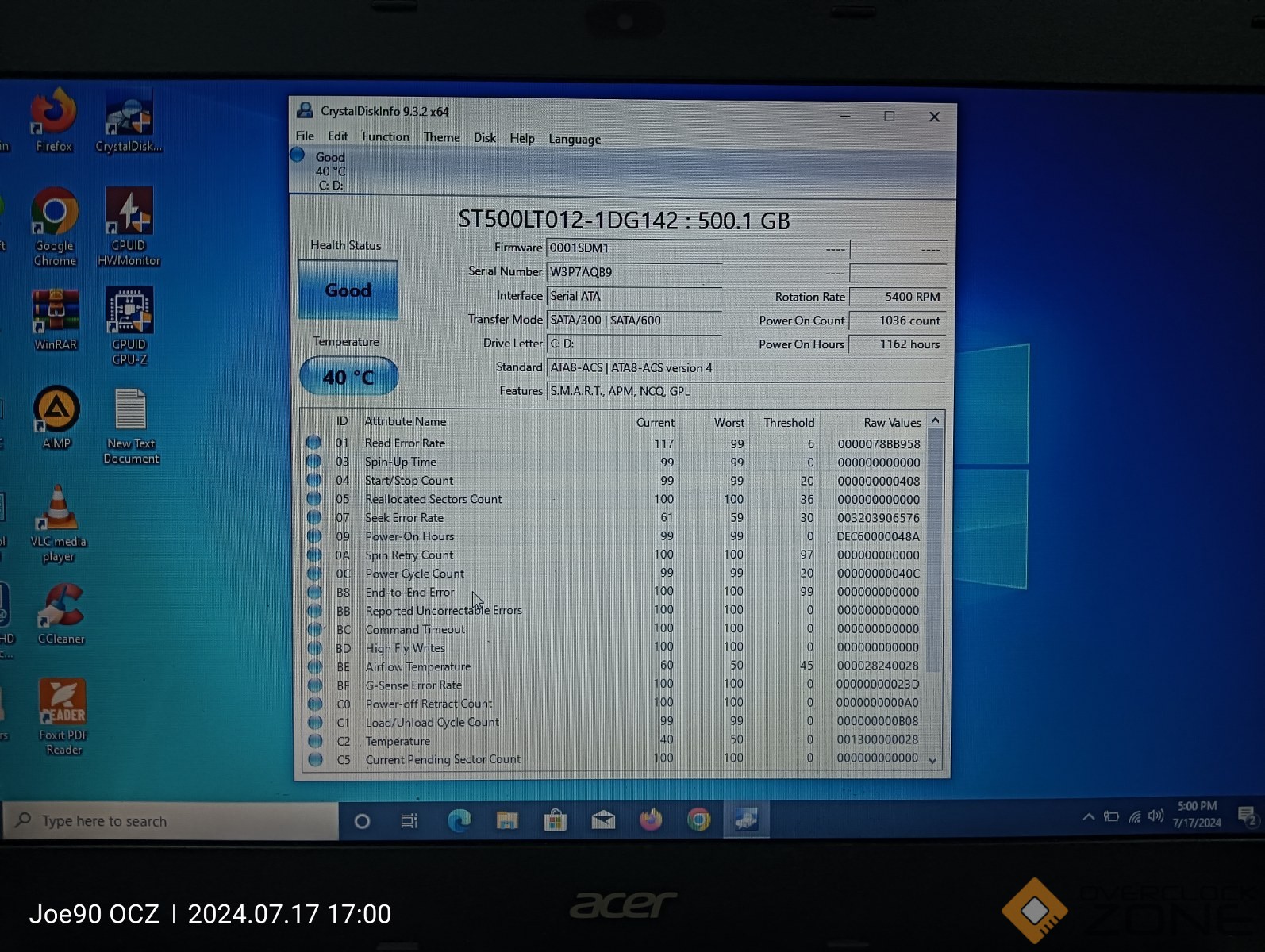Select the G-Sense Error Rate row
1265x952 pixels.
point(613,685)
